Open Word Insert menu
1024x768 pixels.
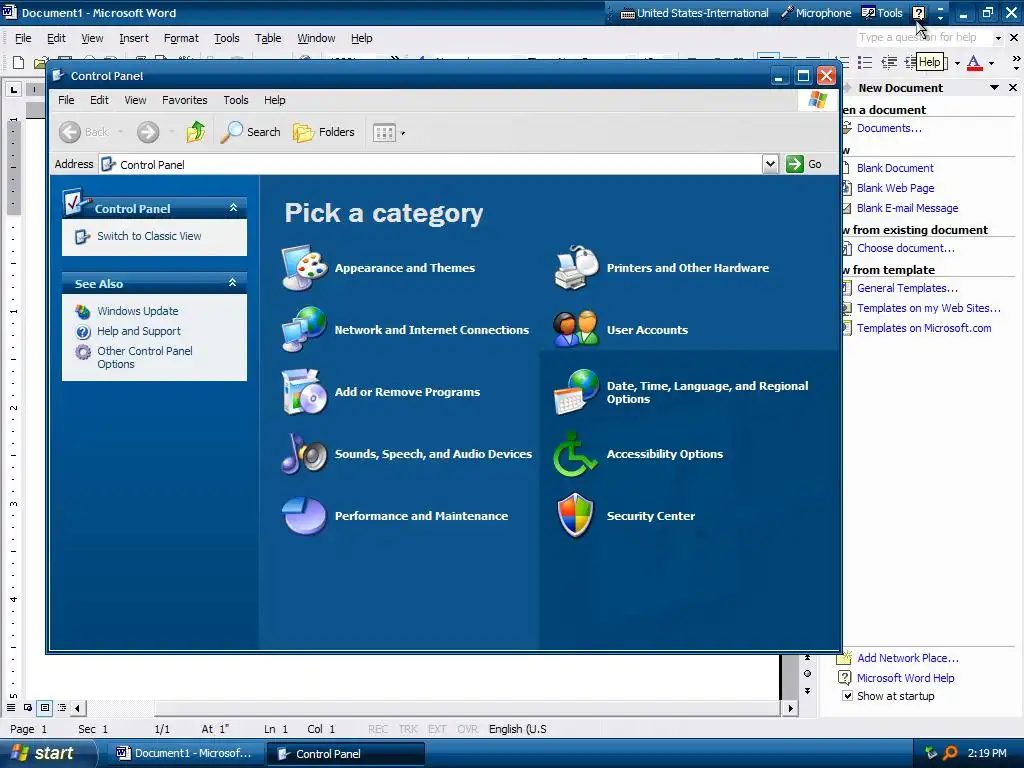point(134,39)
